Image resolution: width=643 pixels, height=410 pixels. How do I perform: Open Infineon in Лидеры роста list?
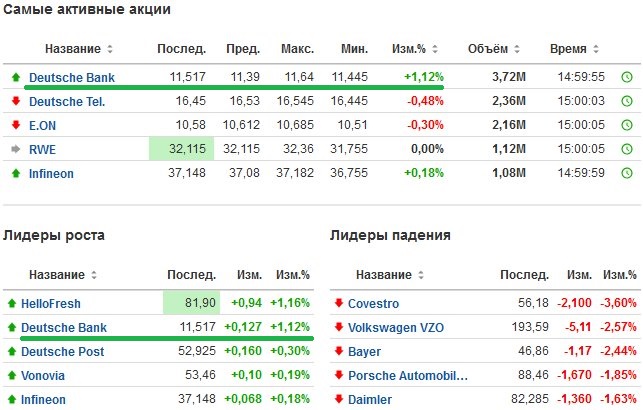(x=43, y=400)
